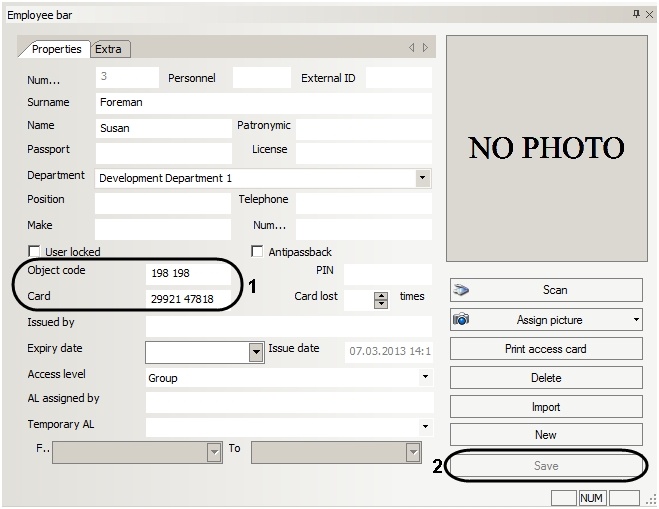This screenshot has width=659, height=509.
Task: Click the Card field 29921 47818
Action: pyautogui.click(x=188, y=300)
